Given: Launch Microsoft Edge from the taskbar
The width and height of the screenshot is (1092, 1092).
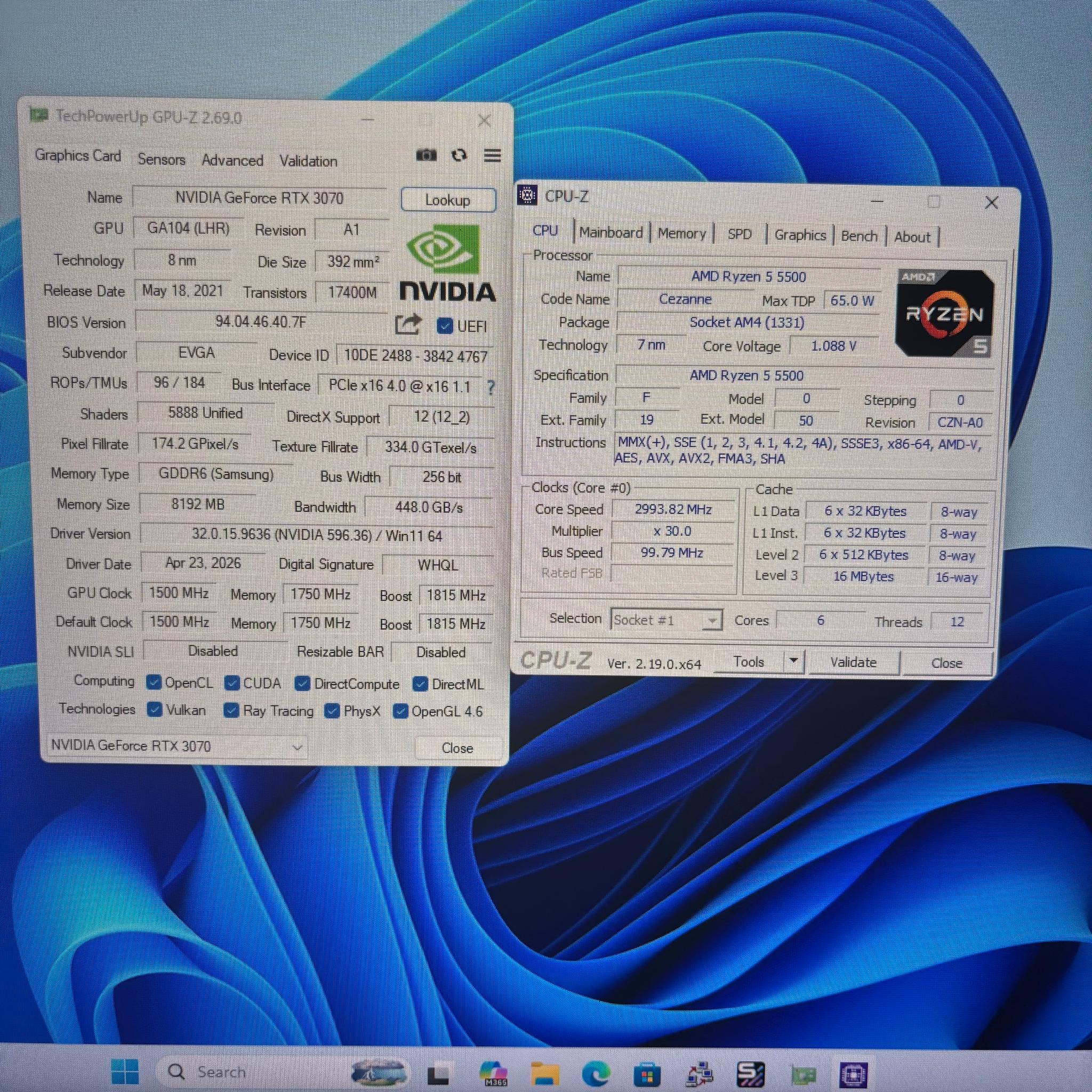Looking at the screenshot, I should [596, 1073].
